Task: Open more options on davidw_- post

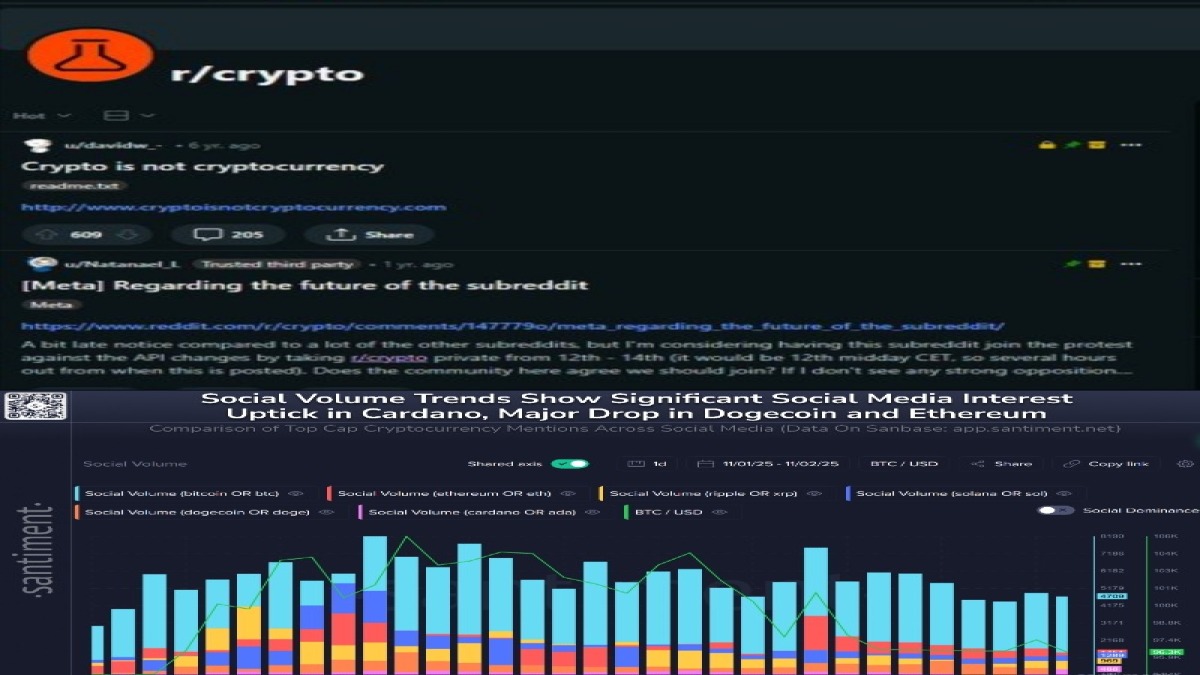Action: 1131,145
